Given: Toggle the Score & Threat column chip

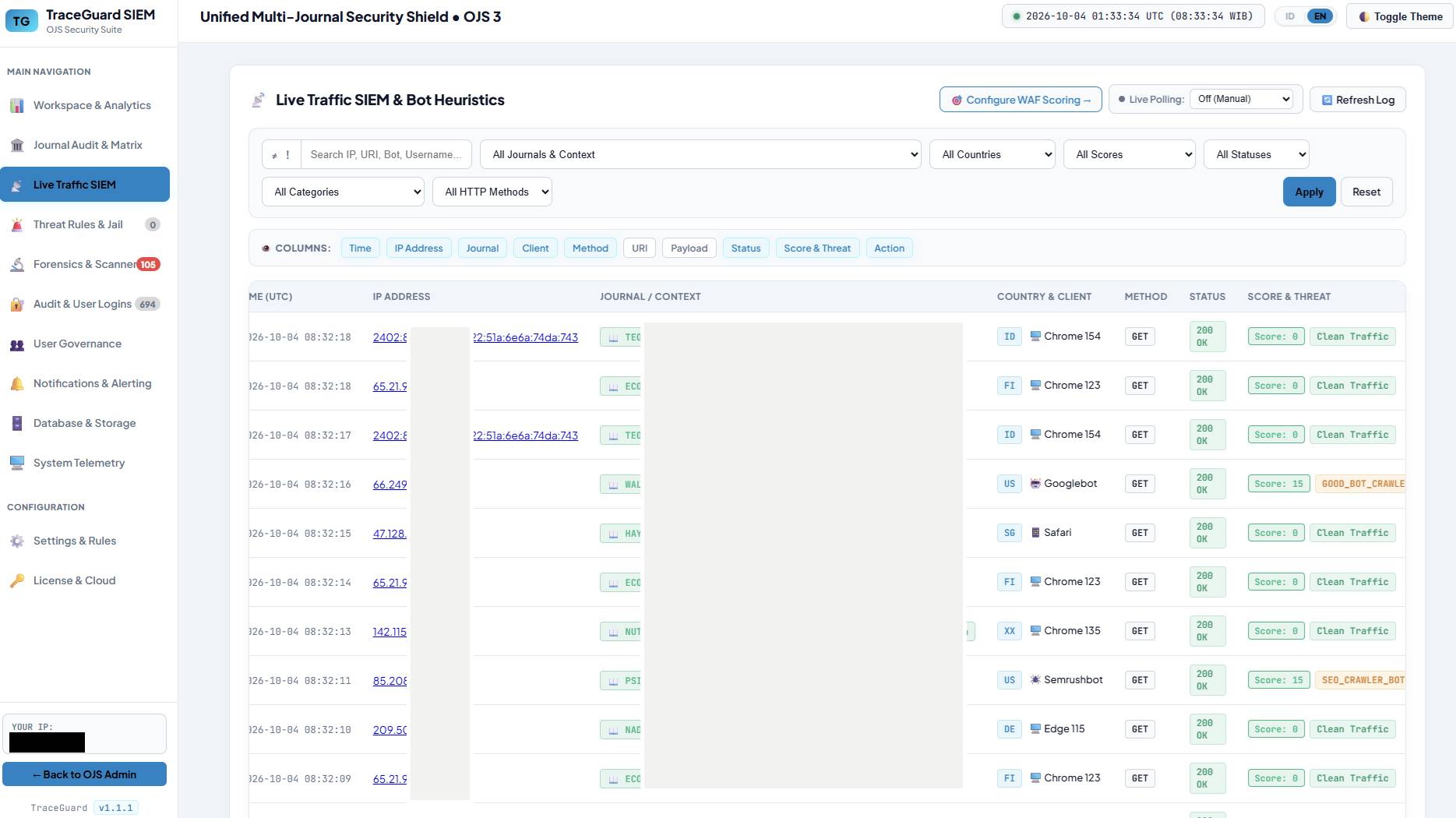Looking at the screenshot, I should 817,249.
